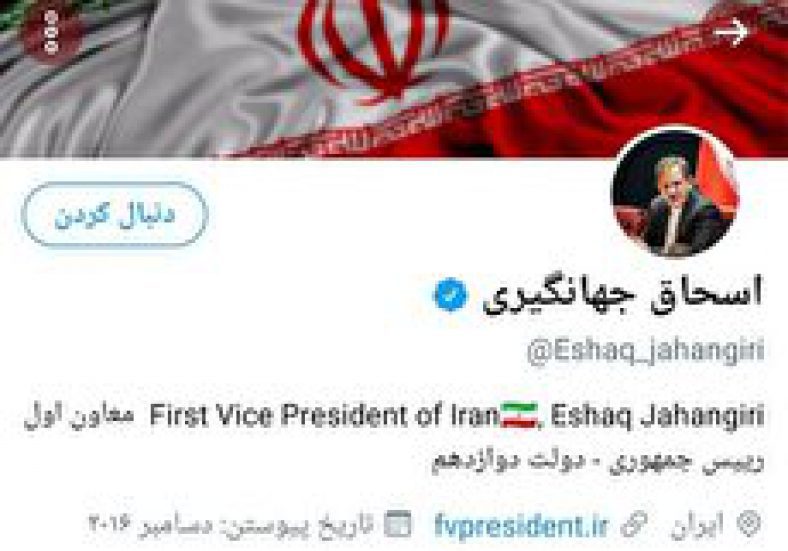Select the @Eshaq_jahangiri handle text

point(646,351)
